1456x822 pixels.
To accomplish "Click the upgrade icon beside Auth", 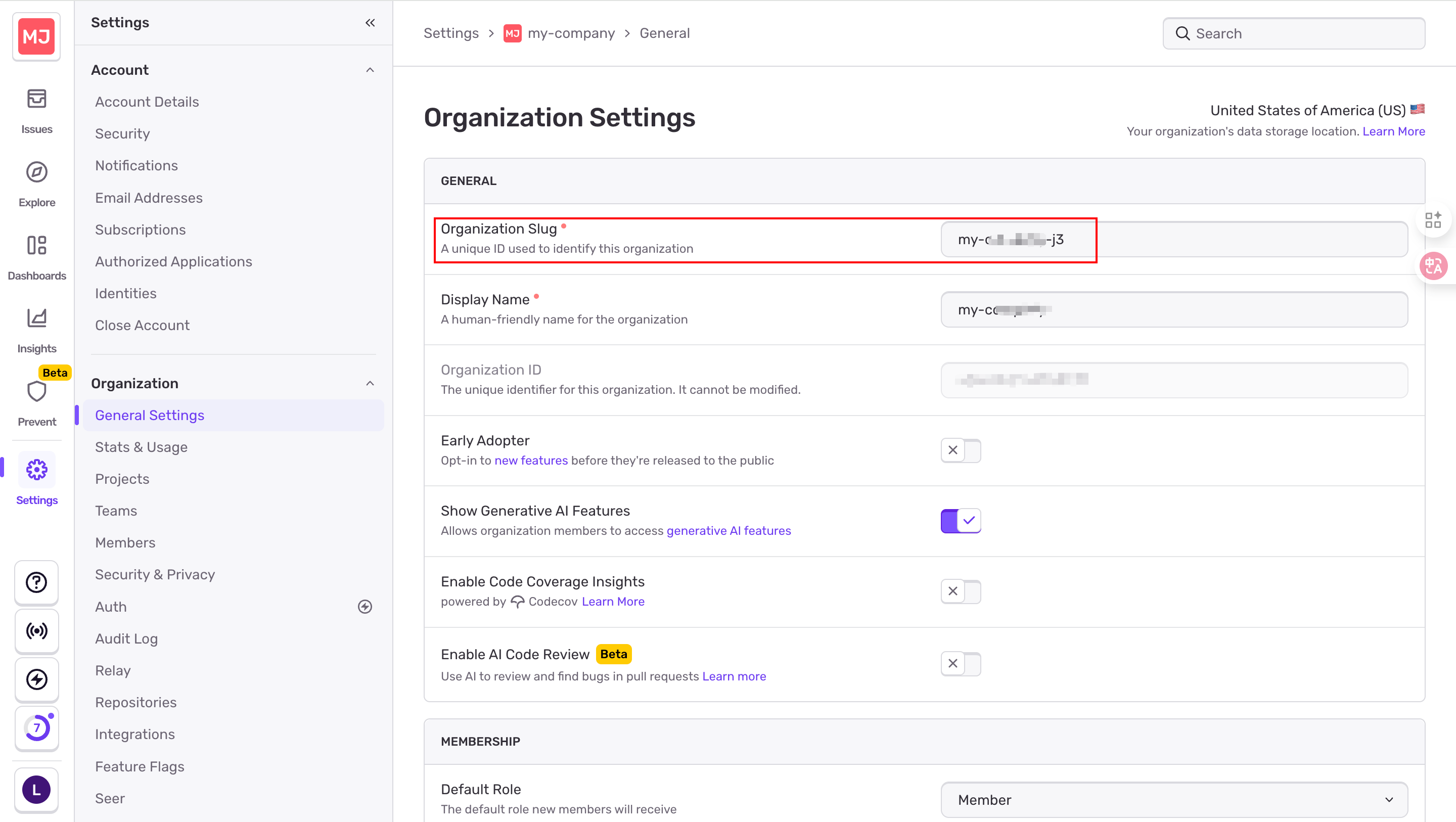I will (x=365, y=607).
